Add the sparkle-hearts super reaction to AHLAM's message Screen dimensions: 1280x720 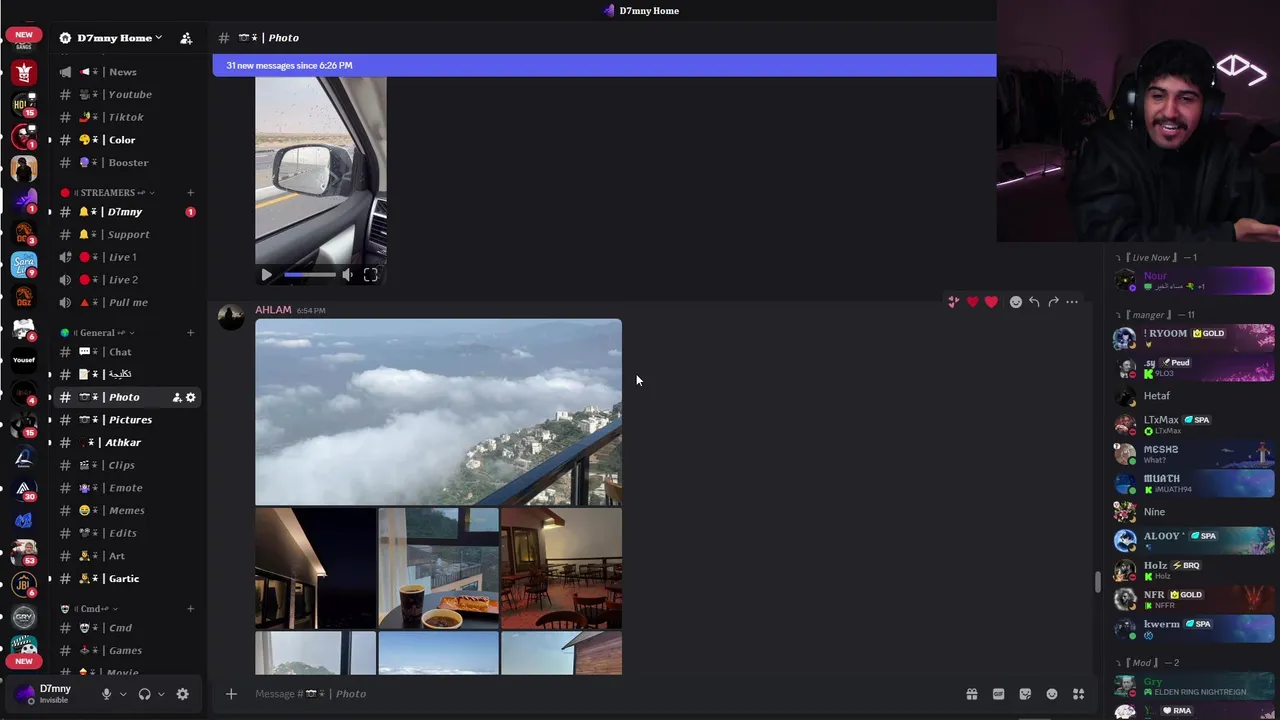point(953,302)
